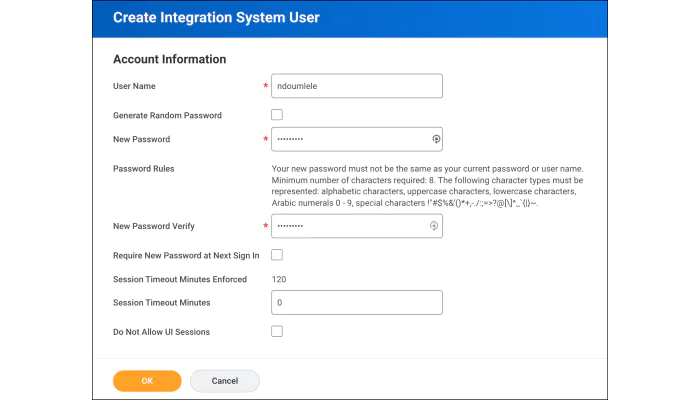Screen dimensions: 700x400
Task: Click the Create Integration System User title
Action: pos(216,18)
